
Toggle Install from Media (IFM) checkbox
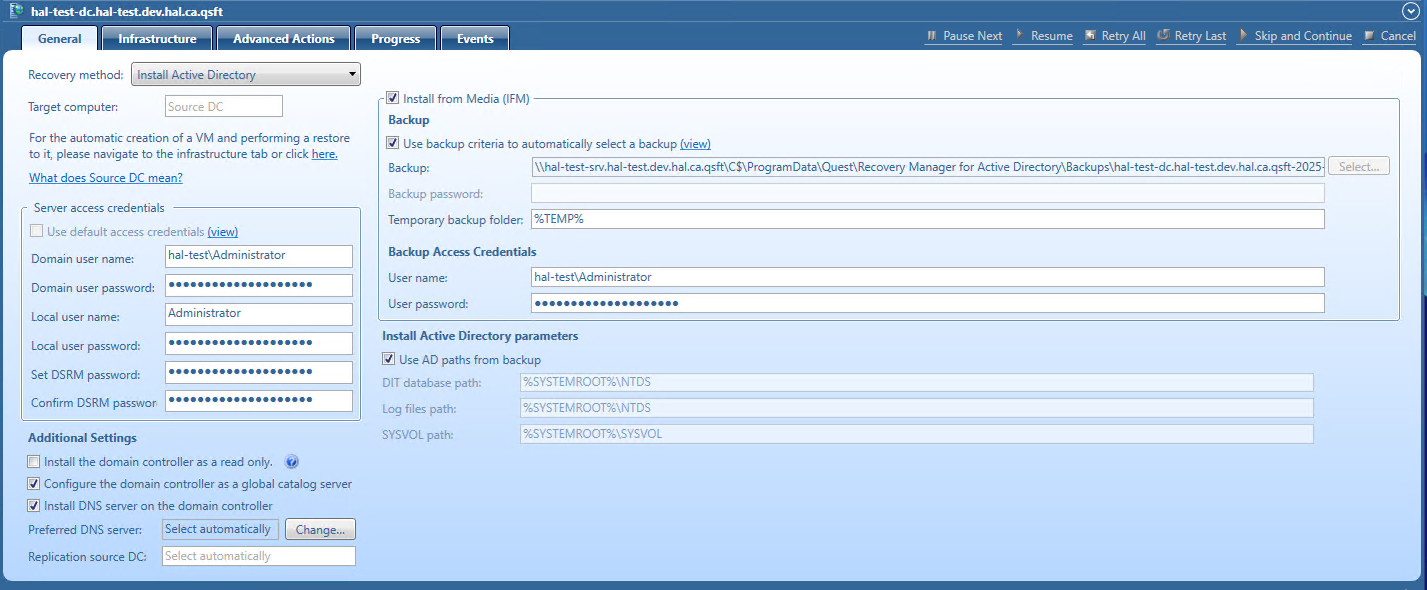pyautogui.click(x=392, y=98)
